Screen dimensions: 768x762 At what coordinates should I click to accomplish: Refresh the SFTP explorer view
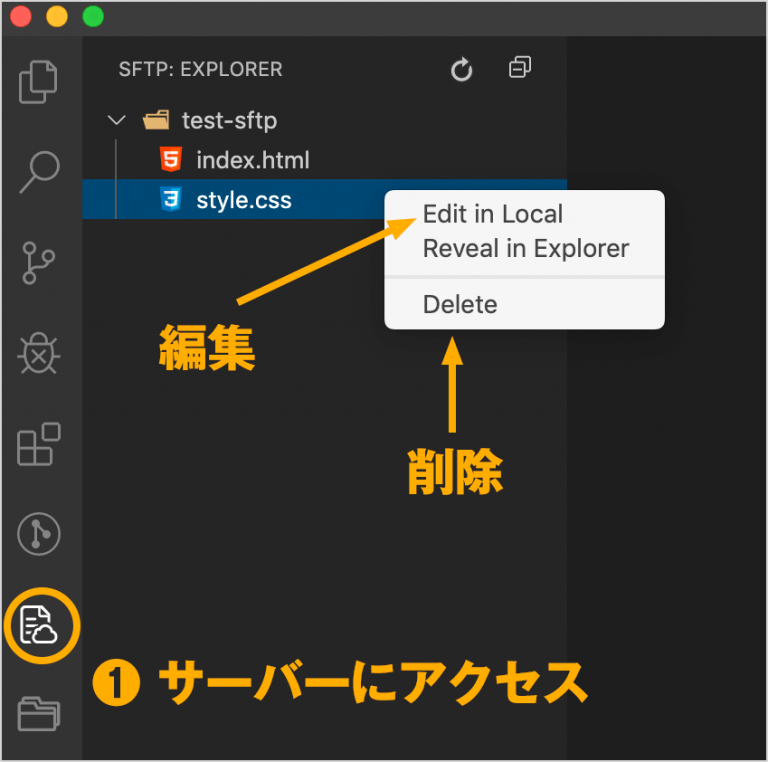point(461,69)
